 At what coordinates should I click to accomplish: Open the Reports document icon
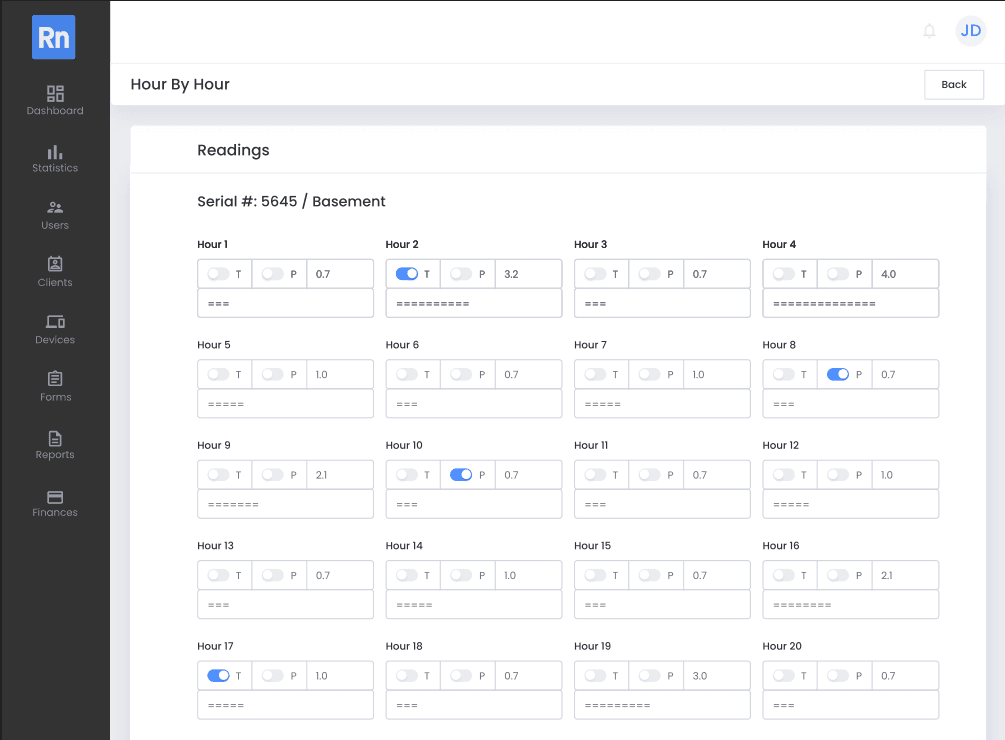pyautogui.click(x=55, y=437)
